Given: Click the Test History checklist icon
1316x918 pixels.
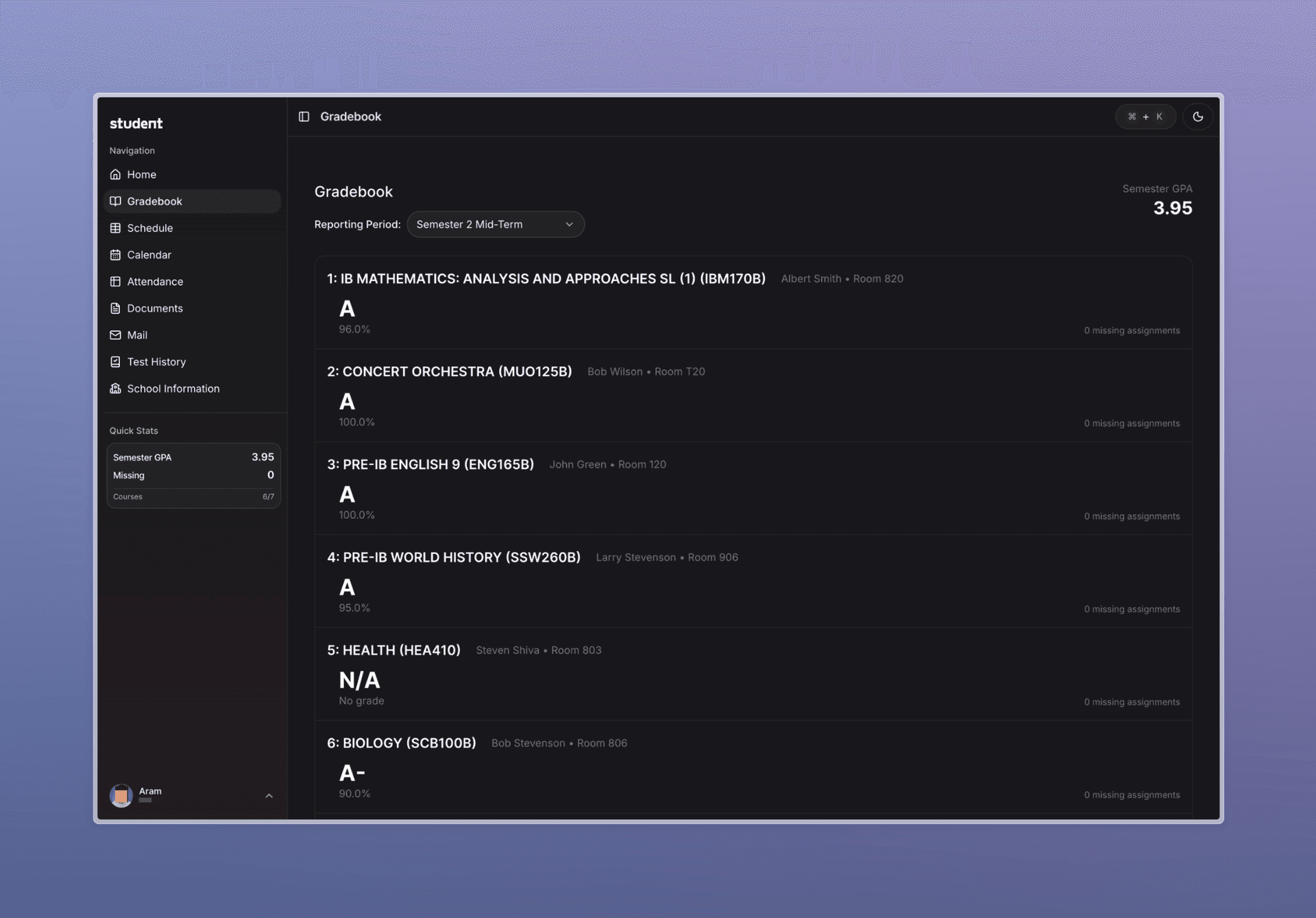Looking at the screenshot, I should point(115,361).
